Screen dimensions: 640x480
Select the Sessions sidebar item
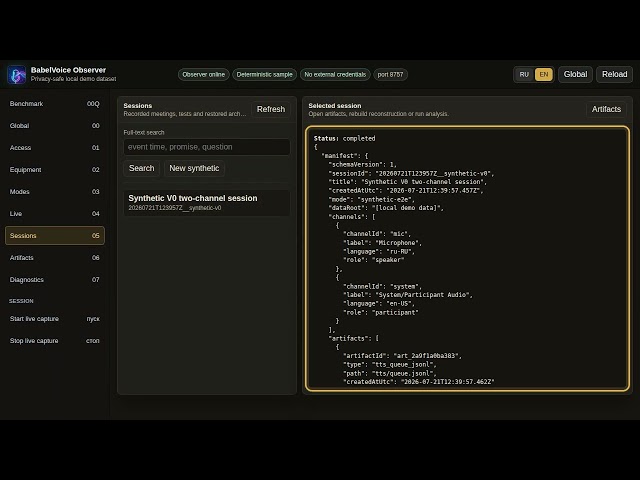pos(55,236)
